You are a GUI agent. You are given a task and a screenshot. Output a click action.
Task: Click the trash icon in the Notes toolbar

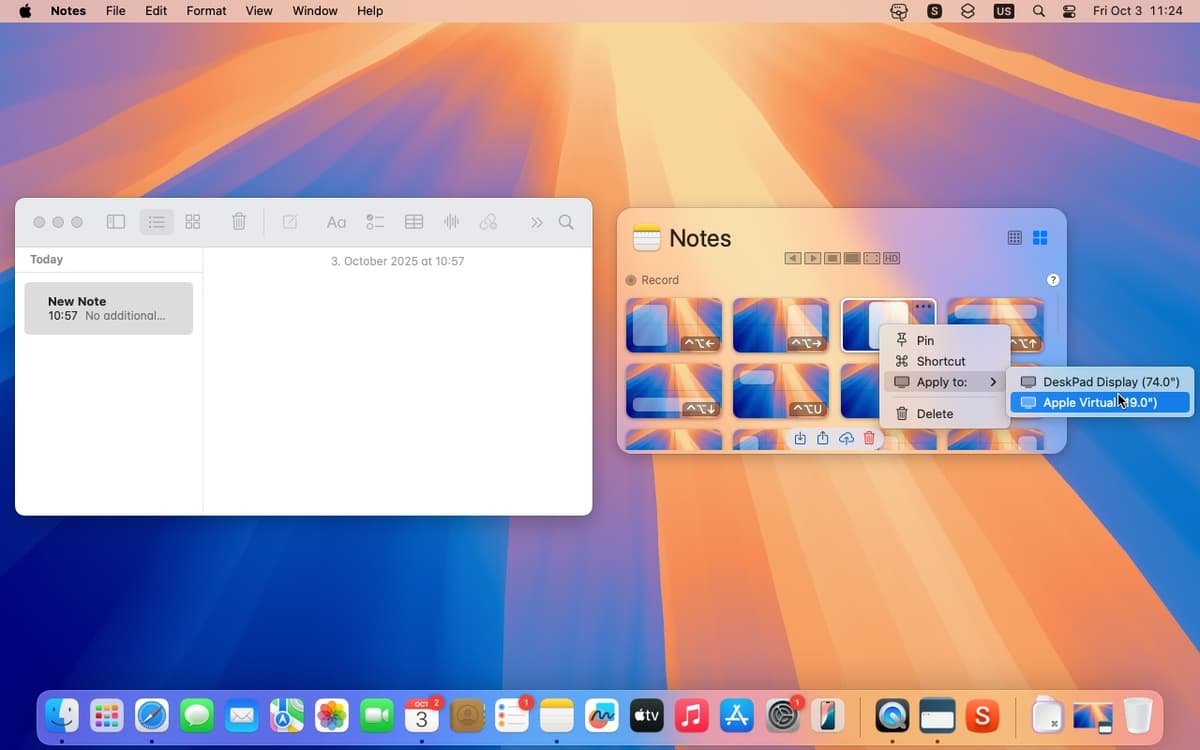tap(238, 222)
